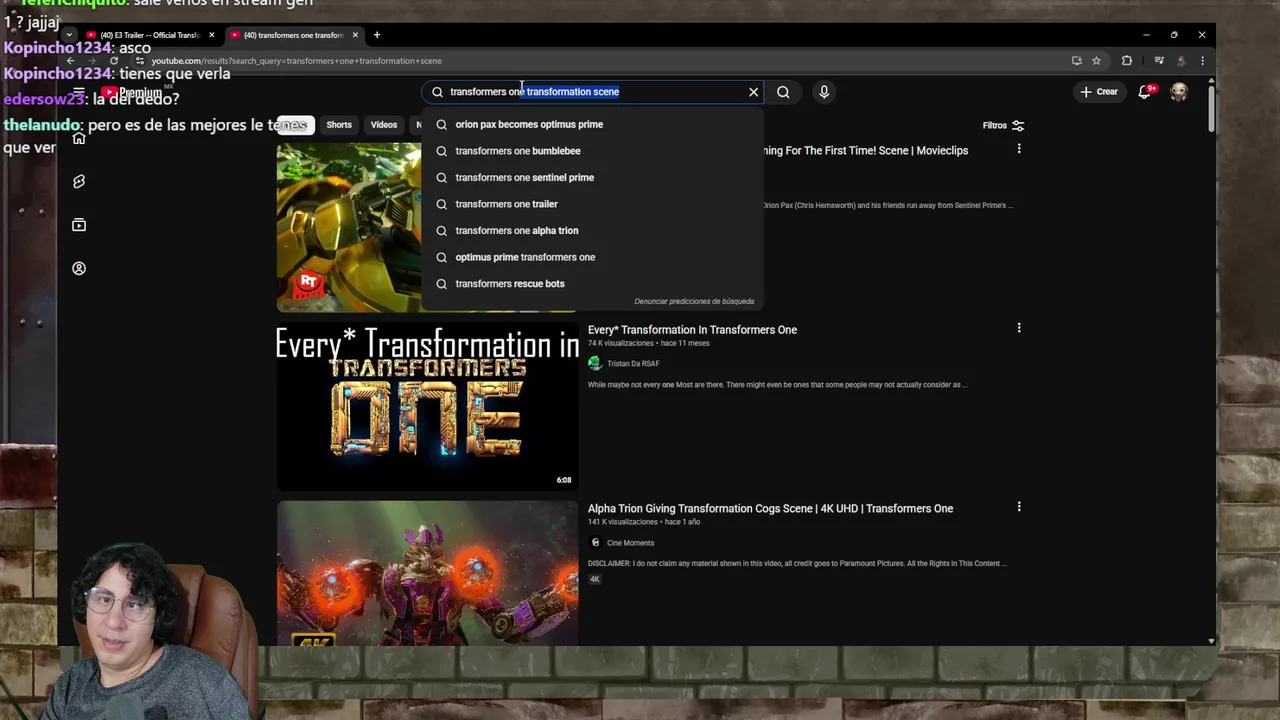Click the browser back arrow
Screen dimensions: 1280x720
[71, 61]
